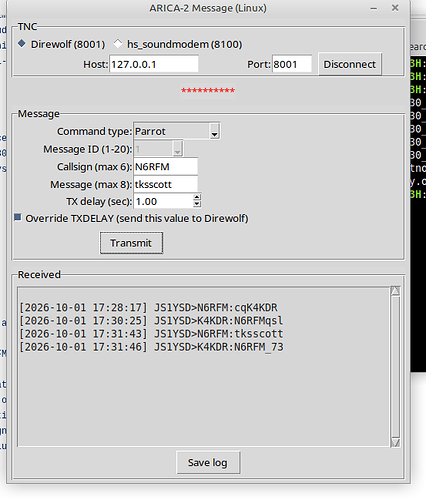Viewport: 426px width, 500px height.
Task: Open the Message ID dropdown arrow
Action: pos(178,149)
